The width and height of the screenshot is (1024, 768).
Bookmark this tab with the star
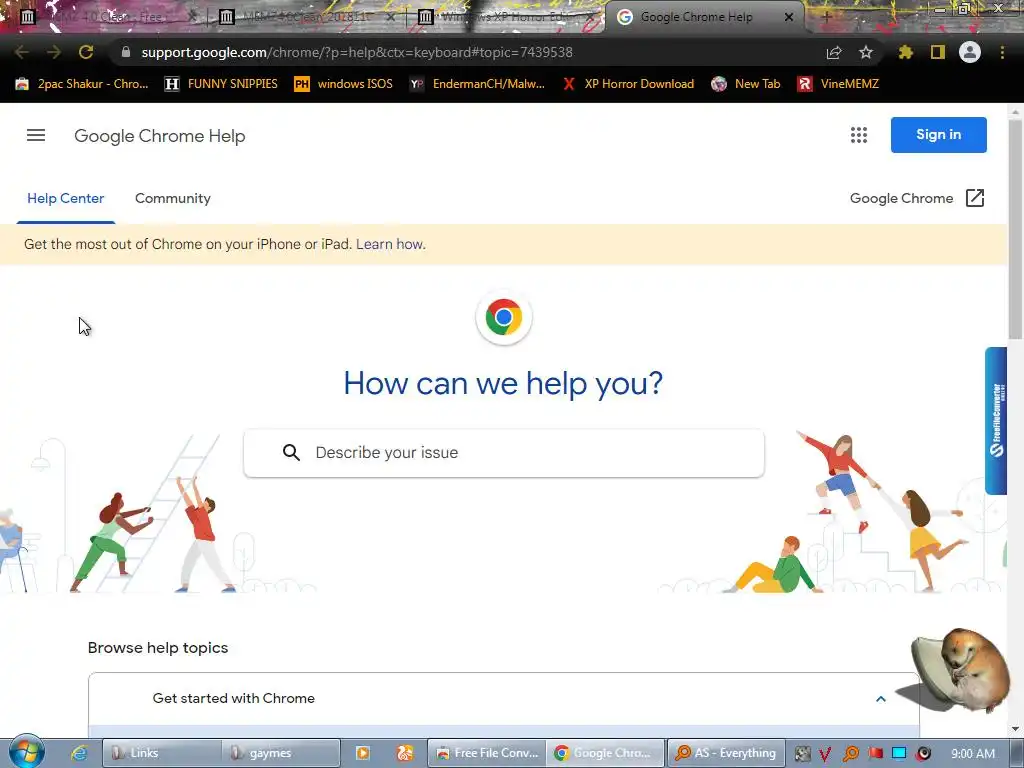[866, 52]
